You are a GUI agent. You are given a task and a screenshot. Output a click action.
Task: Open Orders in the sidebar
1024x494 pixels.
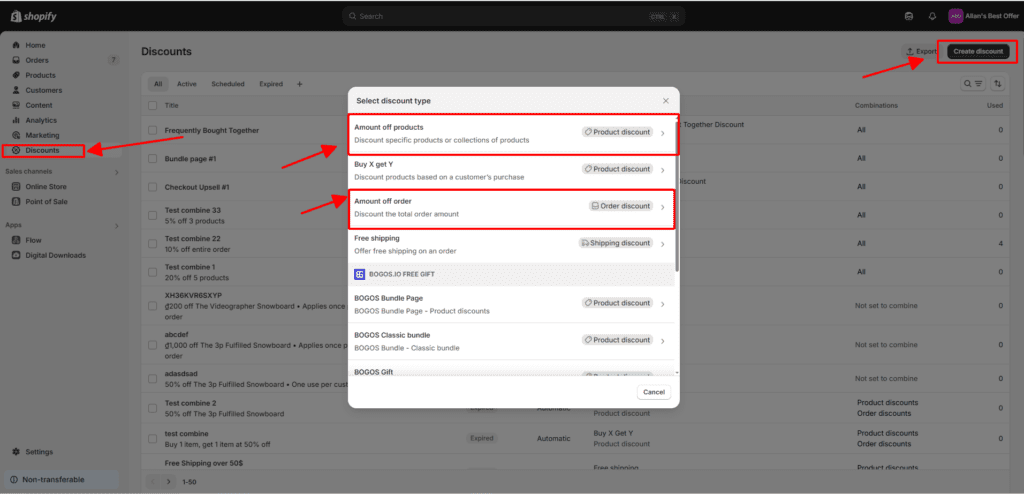37,60
